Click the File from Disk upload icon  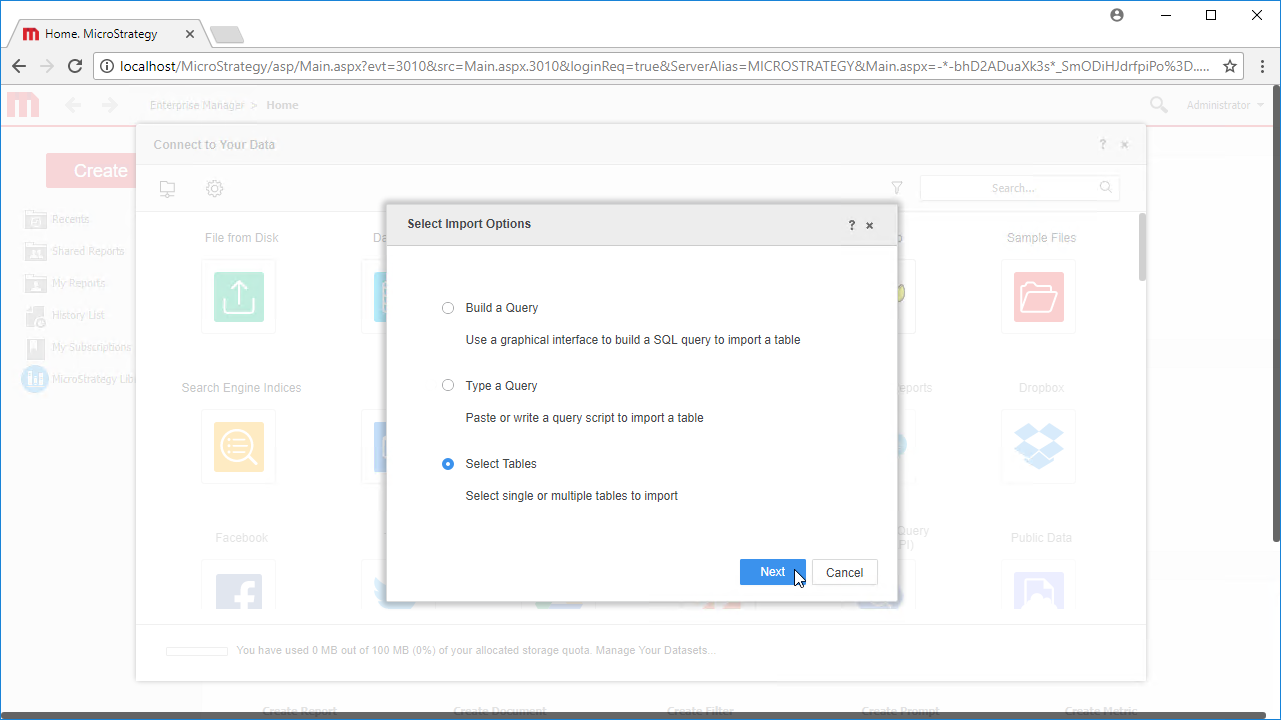[x=238, y=297]
